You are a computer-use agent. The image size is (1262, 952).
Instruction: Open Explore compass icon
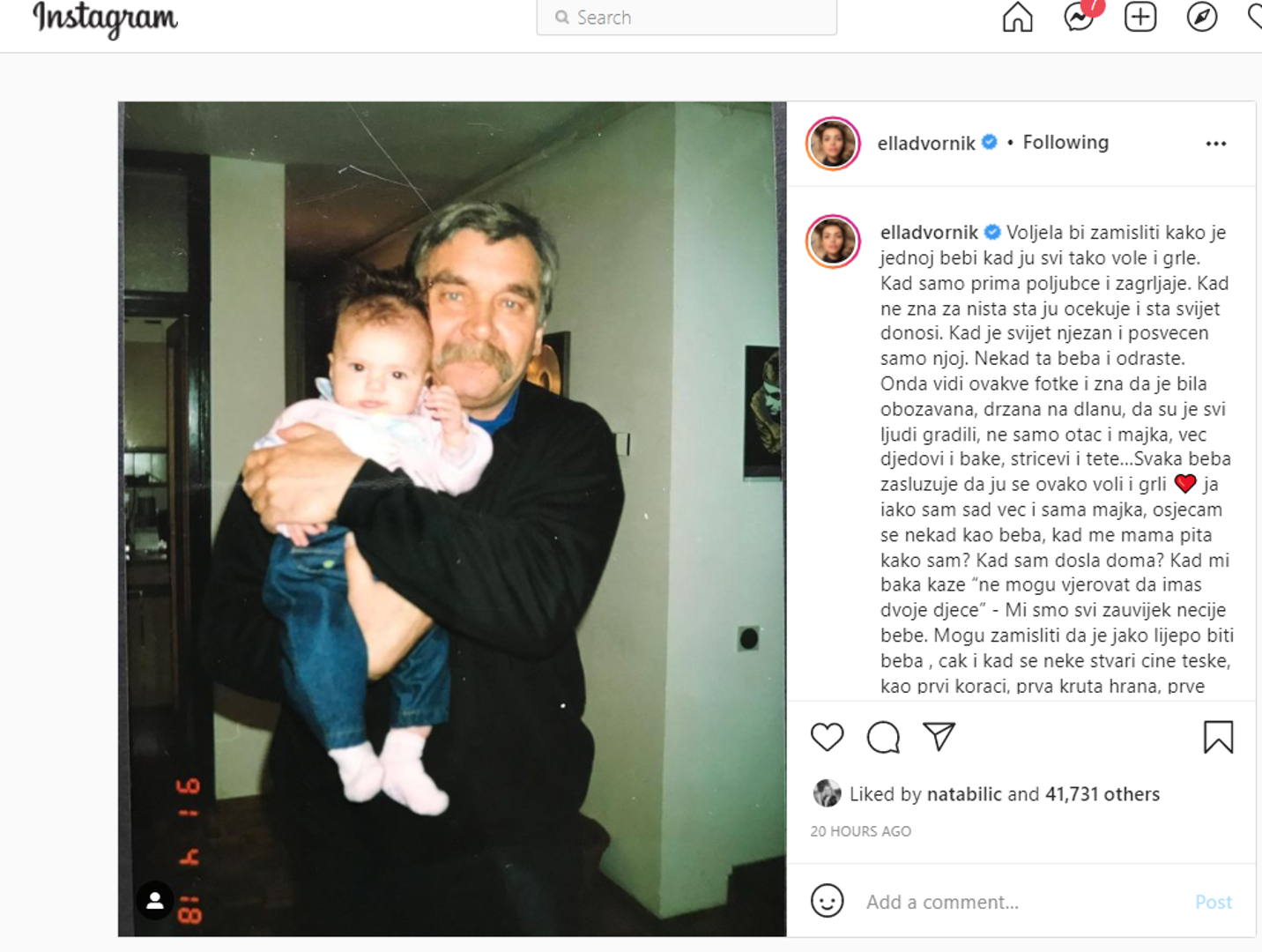tap(1202, 17)
